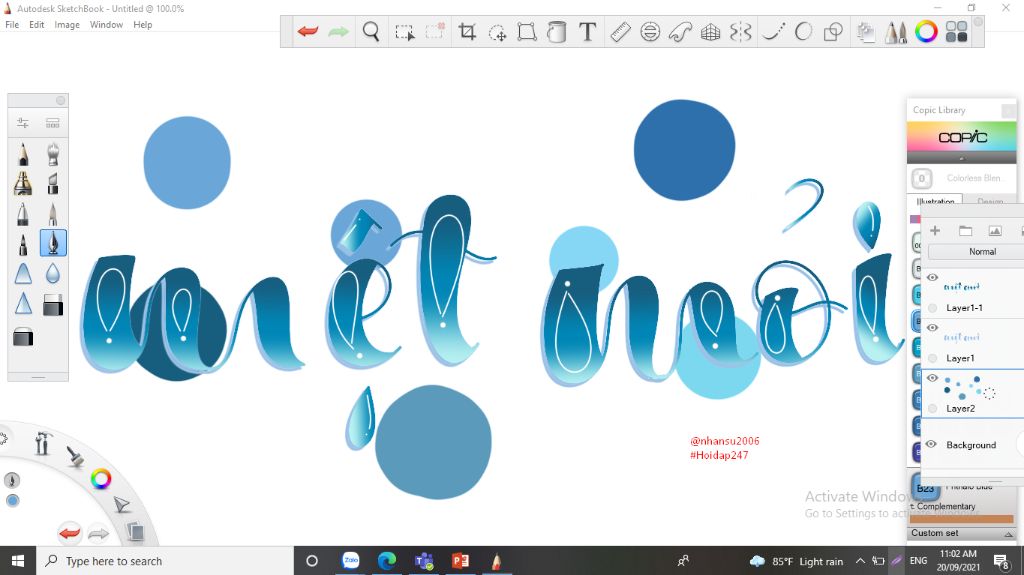Image resolution: width=1024 pixels, height=575 pixels.
Task: Open the brushes icon in lagoon
Action: 75,456
